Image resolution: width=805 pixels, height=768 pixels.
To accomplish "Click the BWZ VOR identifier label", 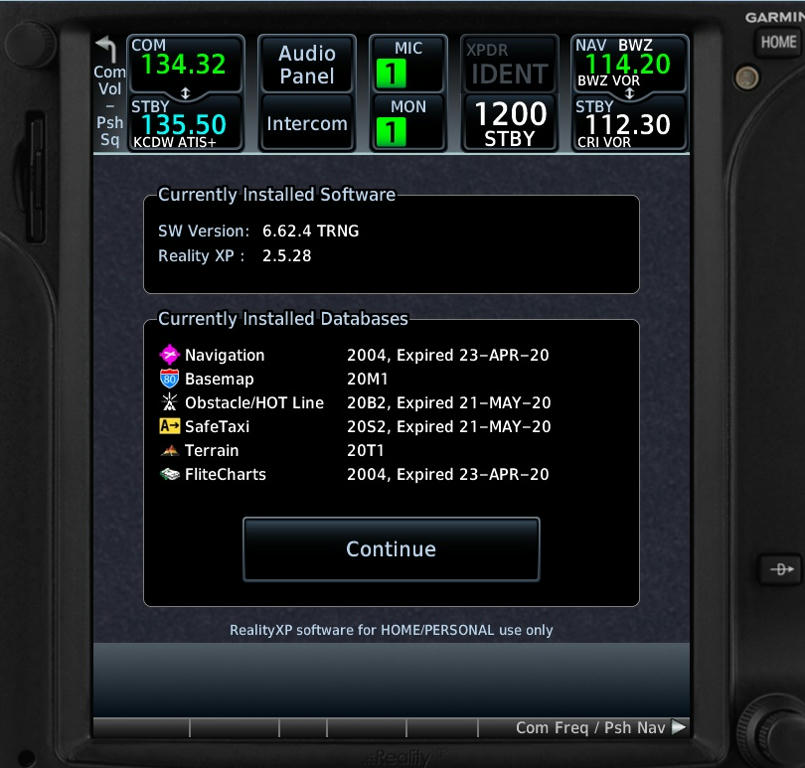I will tap(608, 81).
